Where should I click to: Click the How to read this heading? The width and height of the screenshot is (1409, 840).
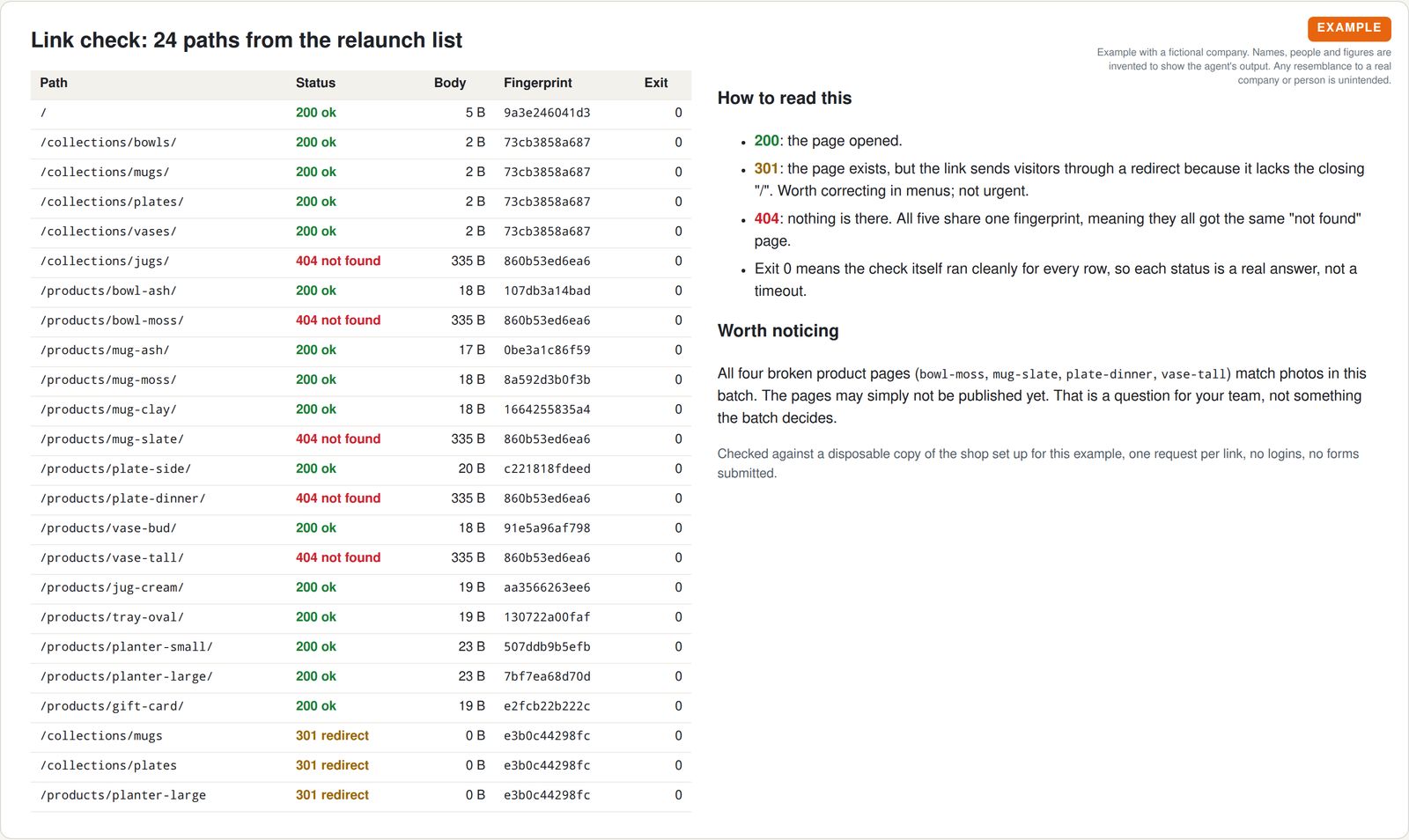[785, 99]
